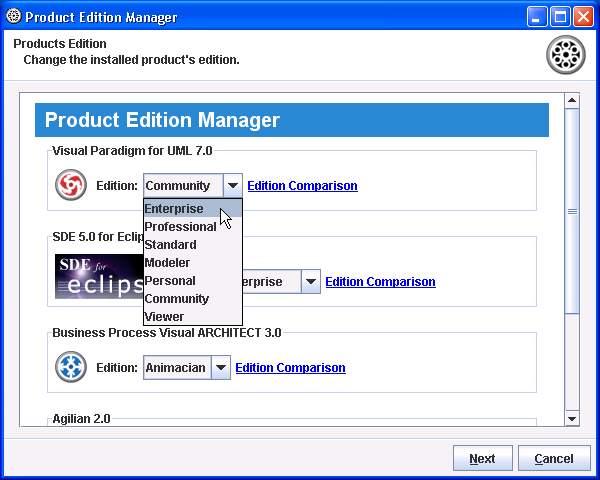Click the Cancel button
This screenshot has width=600, height=480.
554,458
